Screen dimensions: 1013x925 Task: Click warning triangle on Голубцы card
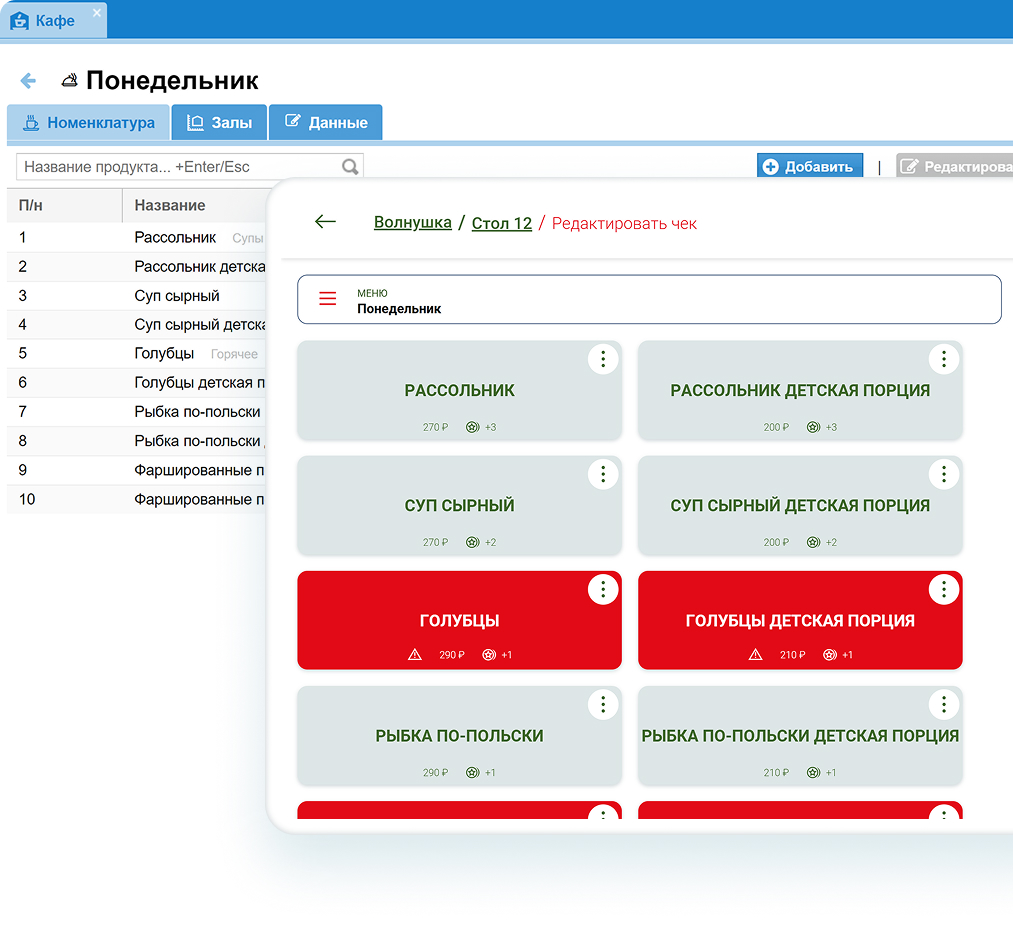coord(415,654)
